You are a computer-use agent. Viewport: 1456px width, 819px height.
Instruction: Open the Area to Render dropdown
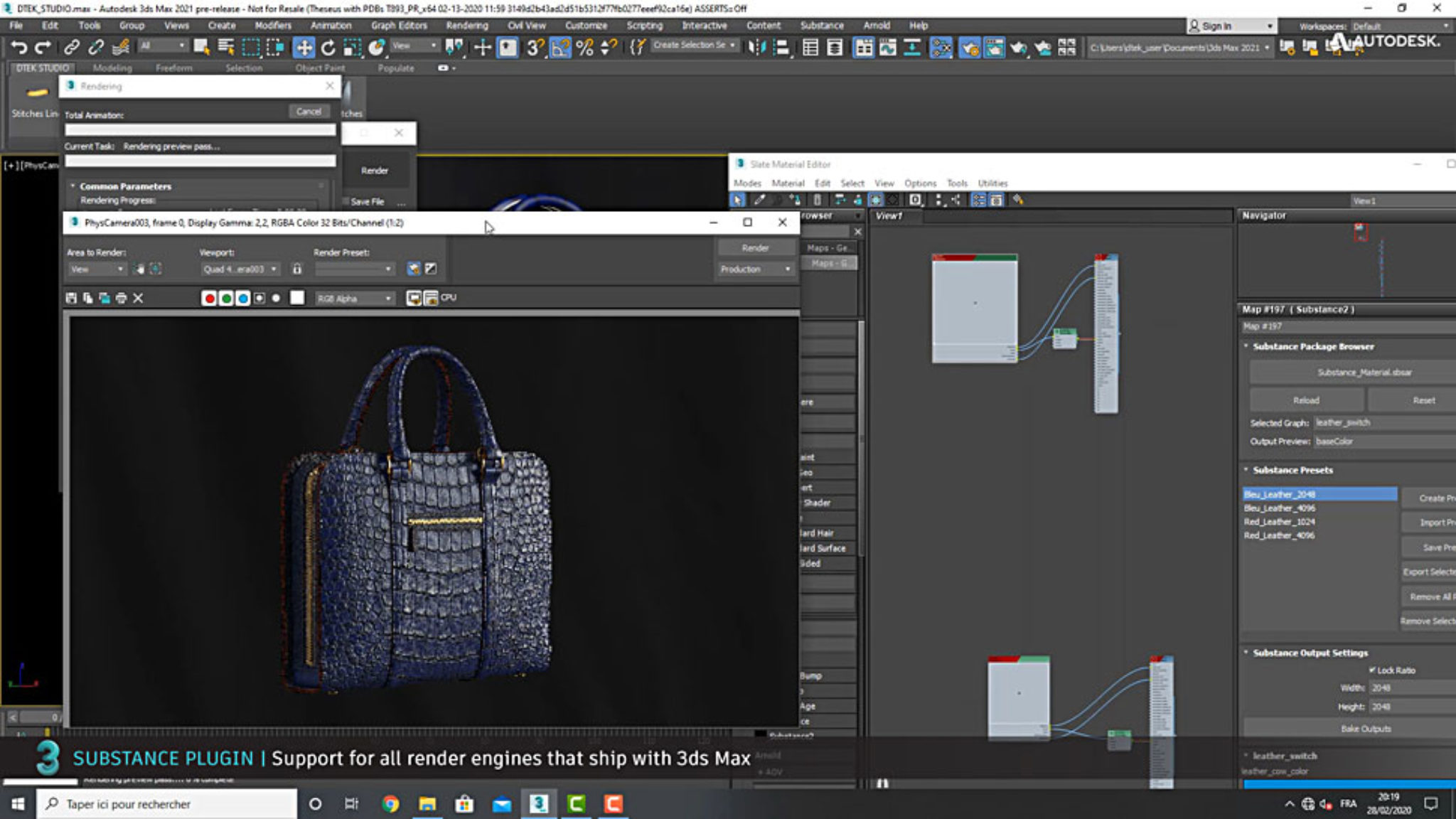point(97,269)
